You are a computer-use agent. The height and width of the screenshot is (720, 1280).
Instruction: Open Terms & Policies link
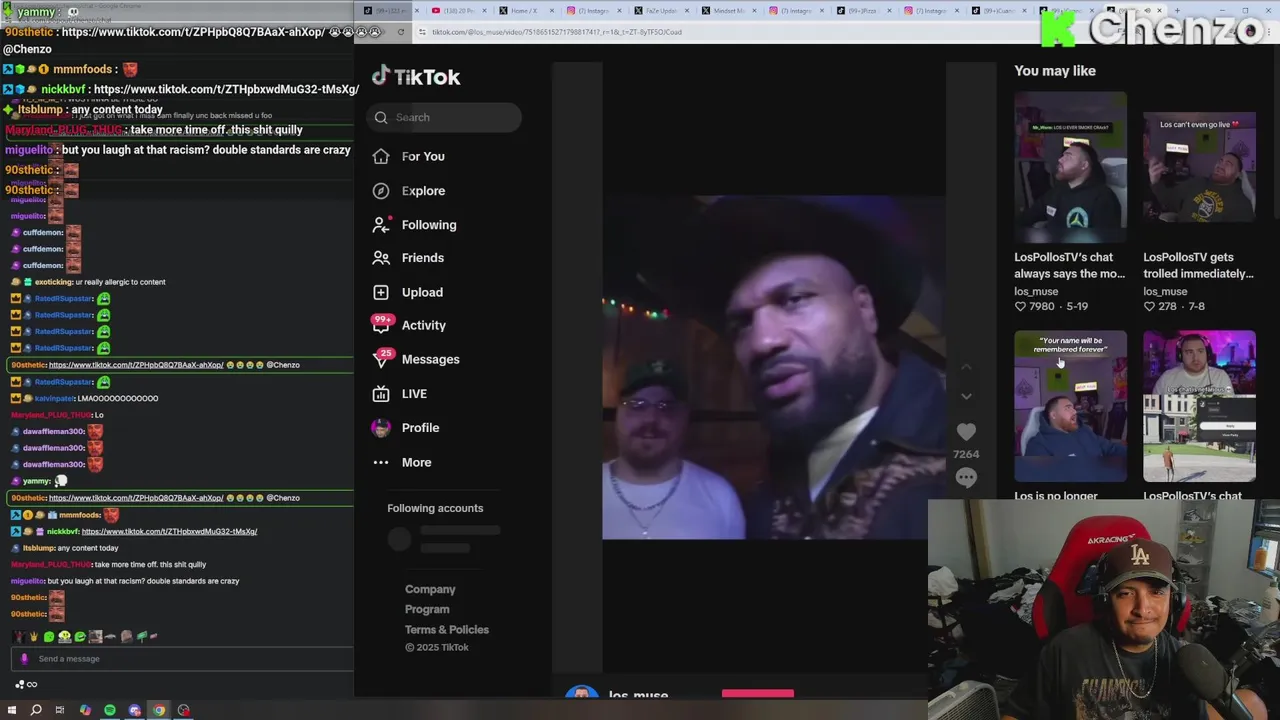[447, 630]
